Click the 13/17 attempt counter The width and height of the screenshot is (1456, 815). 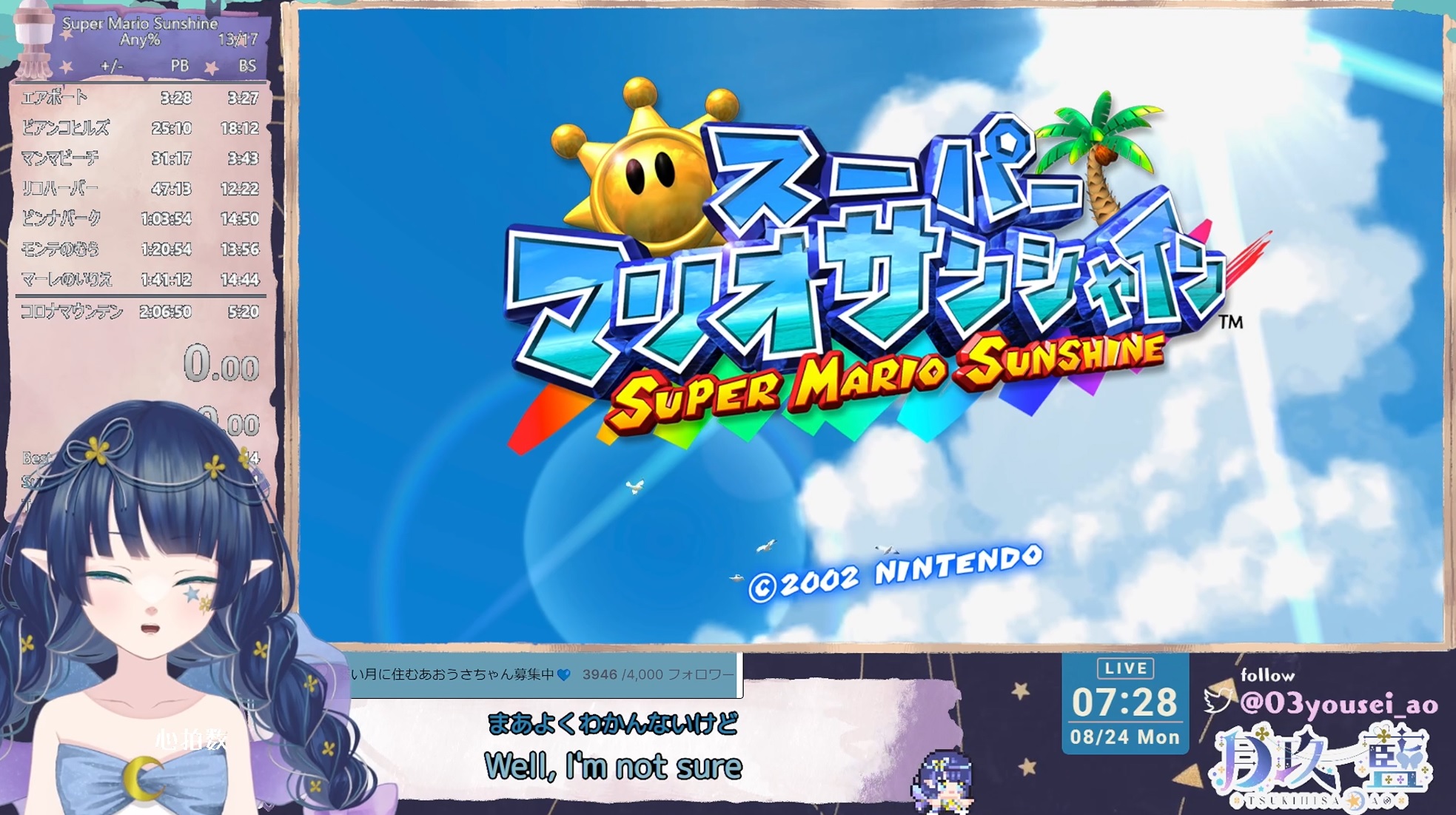[x=238, y=39]
